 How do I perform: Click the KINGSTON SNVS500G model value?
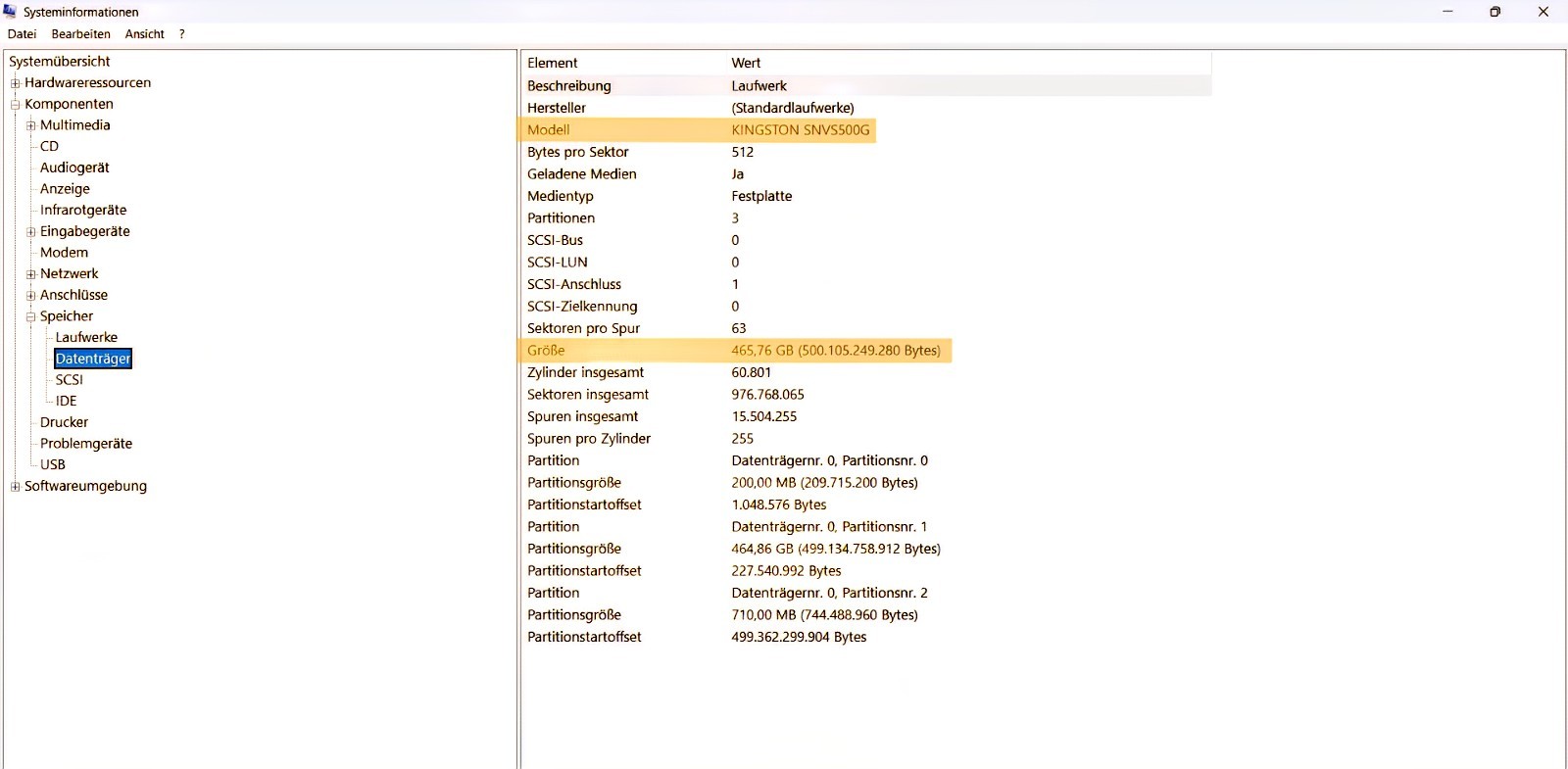point(801,130)
